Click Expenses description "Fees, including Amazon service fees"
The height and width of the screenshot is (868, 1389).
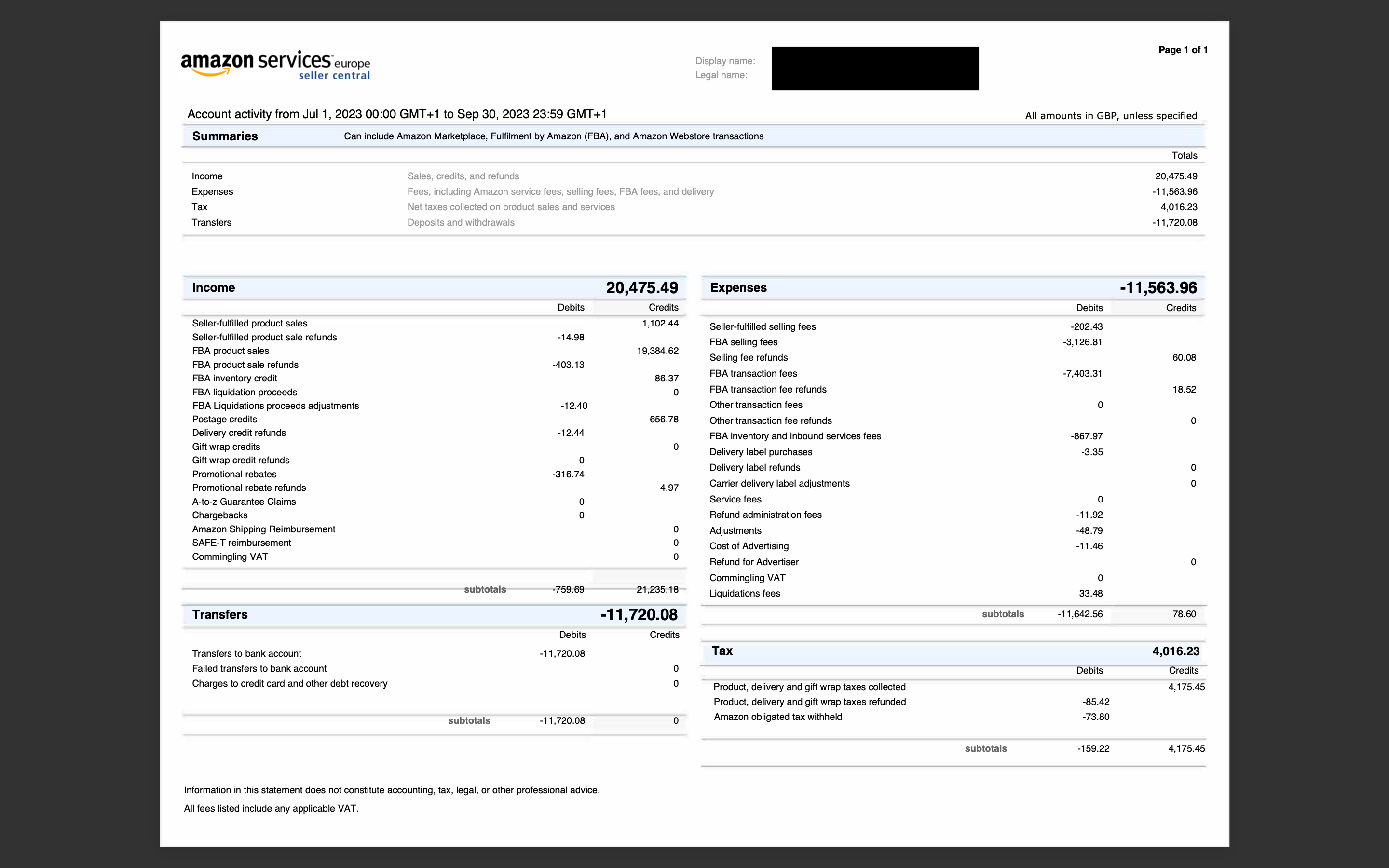coord(561,192)
